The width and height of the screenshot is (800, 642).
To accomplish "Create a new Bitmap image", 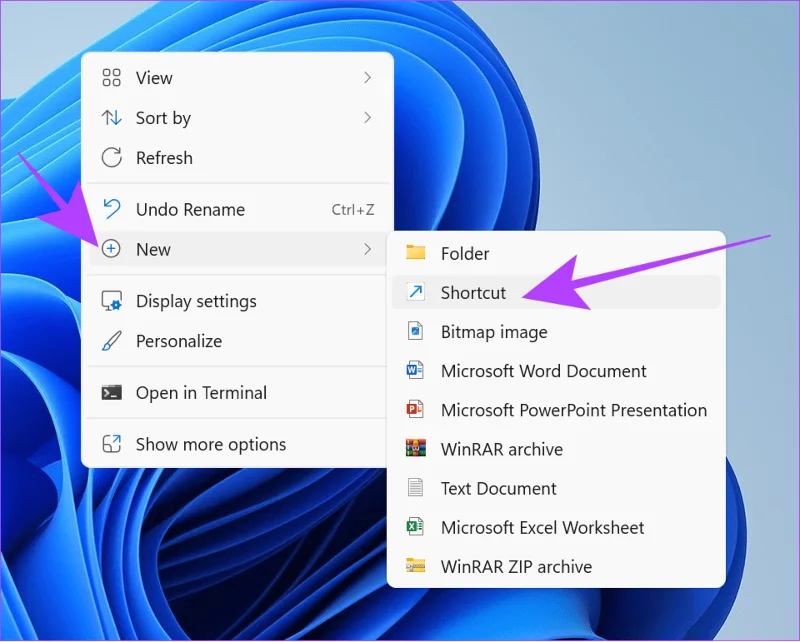I will click(556, 331).
